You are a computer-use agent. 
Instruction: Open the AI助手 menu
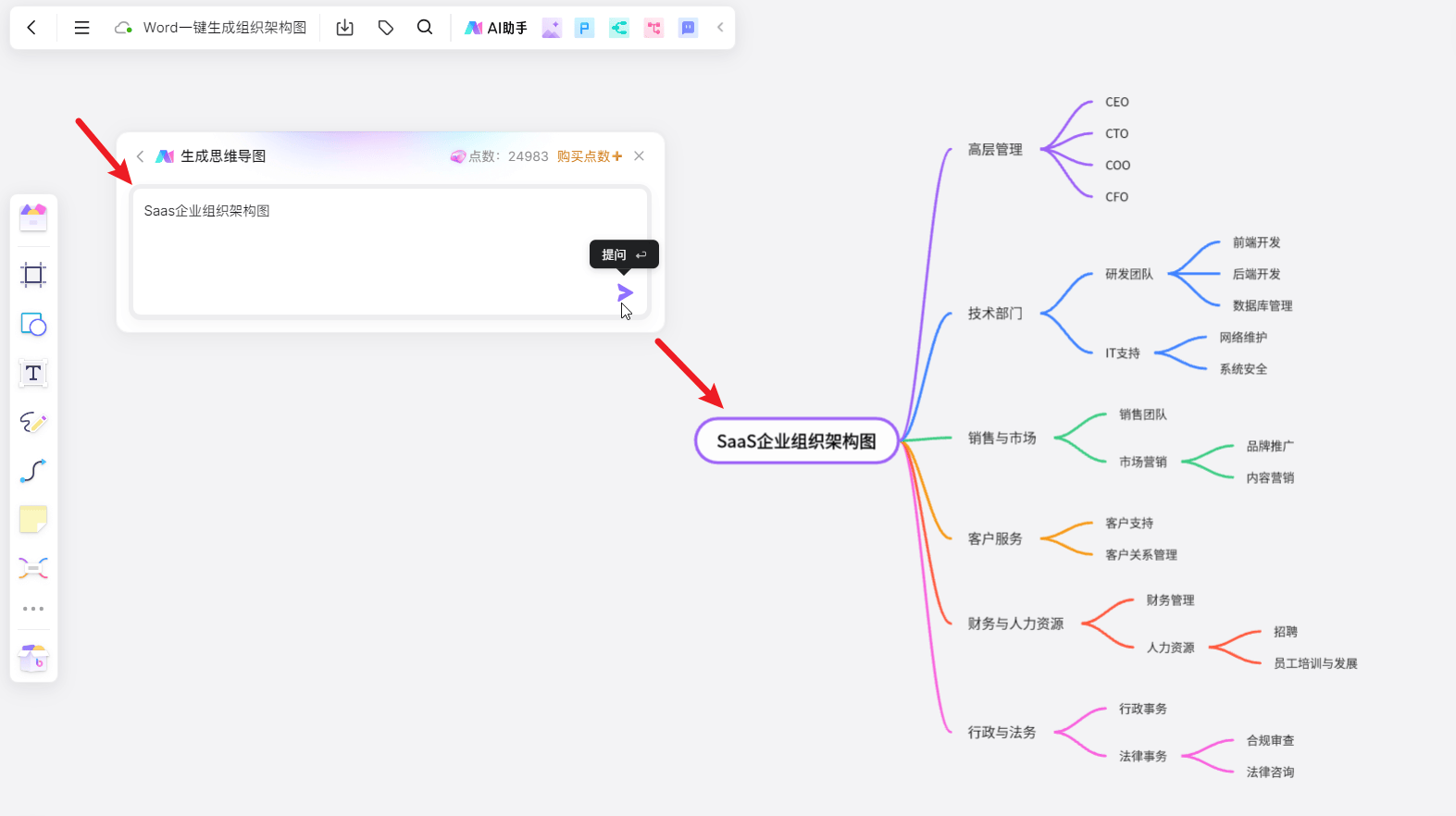click(x=496, y=28)
